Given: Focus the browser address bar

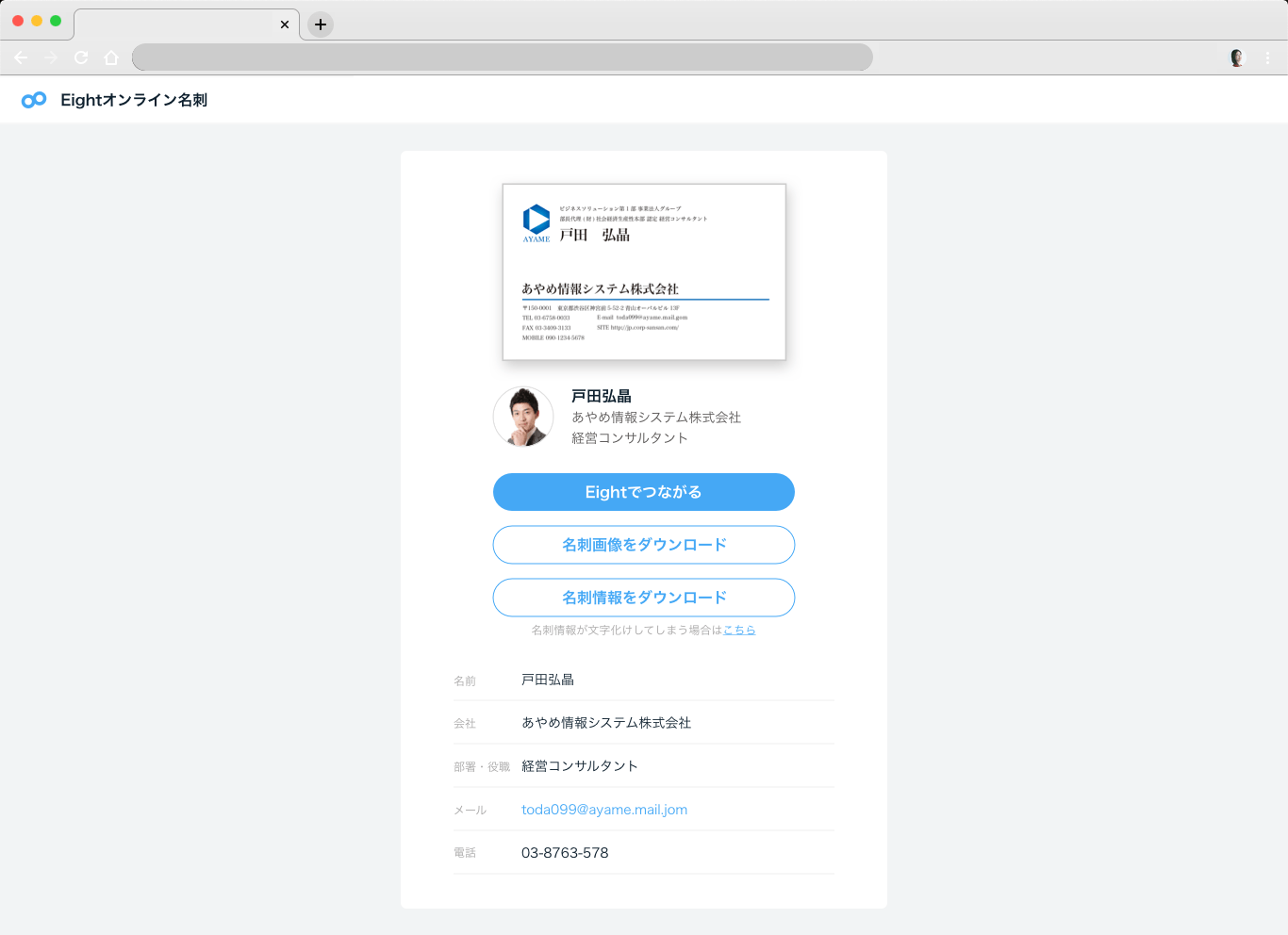Looking at the screenshot, I should point(503,57).
